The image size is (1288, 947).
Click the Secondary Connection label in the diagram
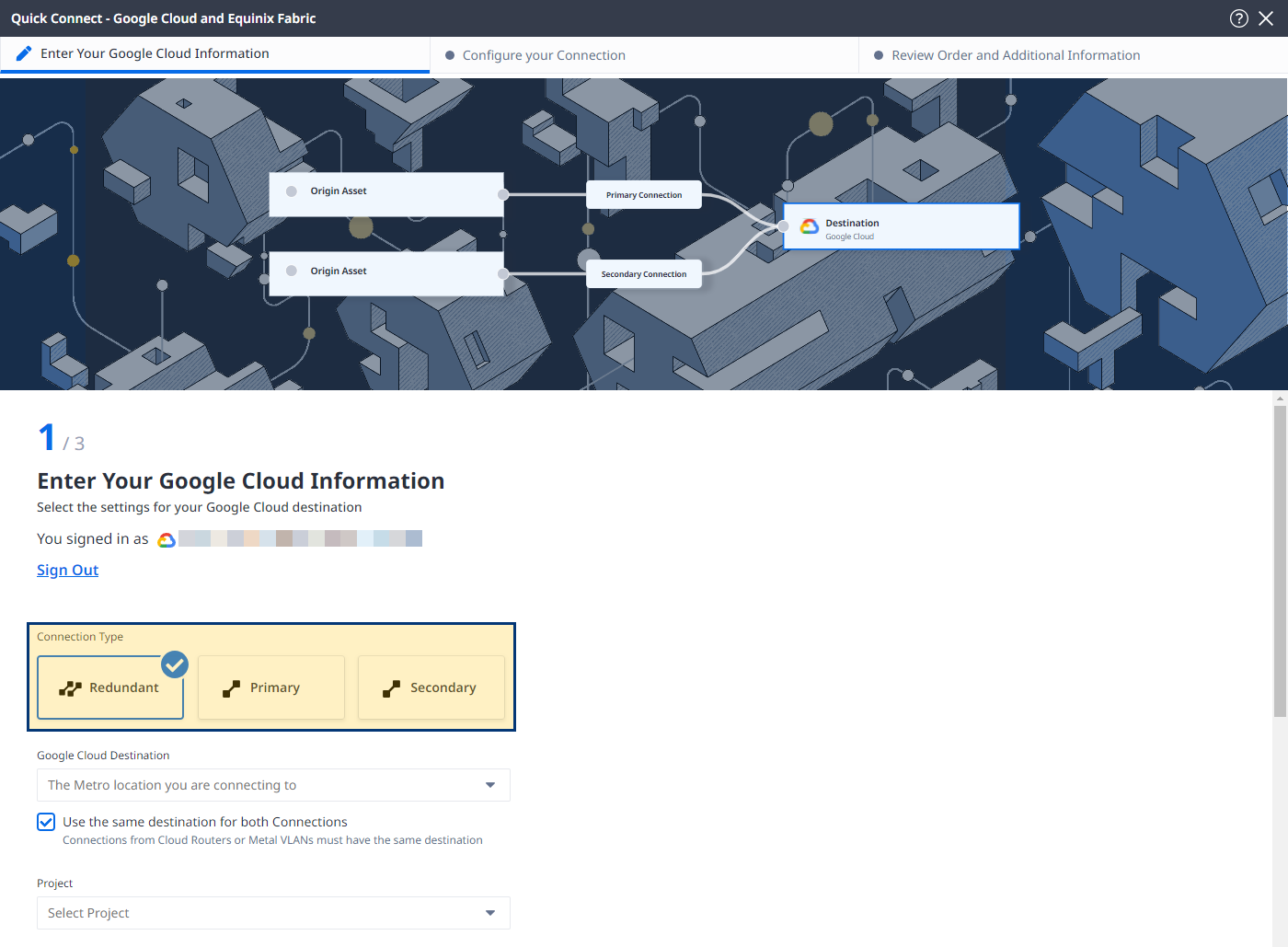point(644,274)
